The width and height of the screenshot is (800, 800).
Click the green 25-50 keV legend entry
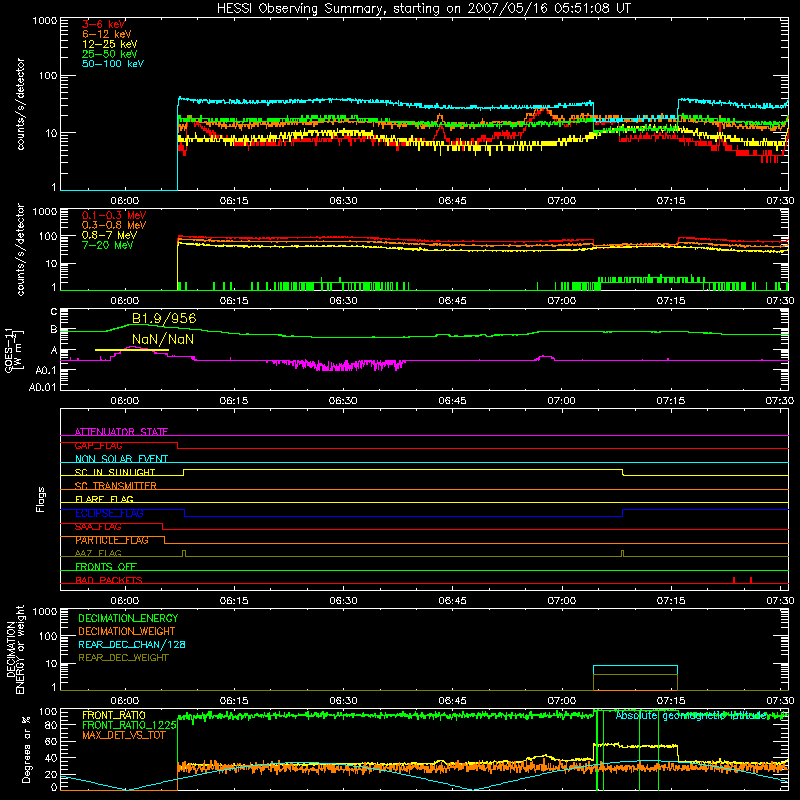tap(110, 54)
